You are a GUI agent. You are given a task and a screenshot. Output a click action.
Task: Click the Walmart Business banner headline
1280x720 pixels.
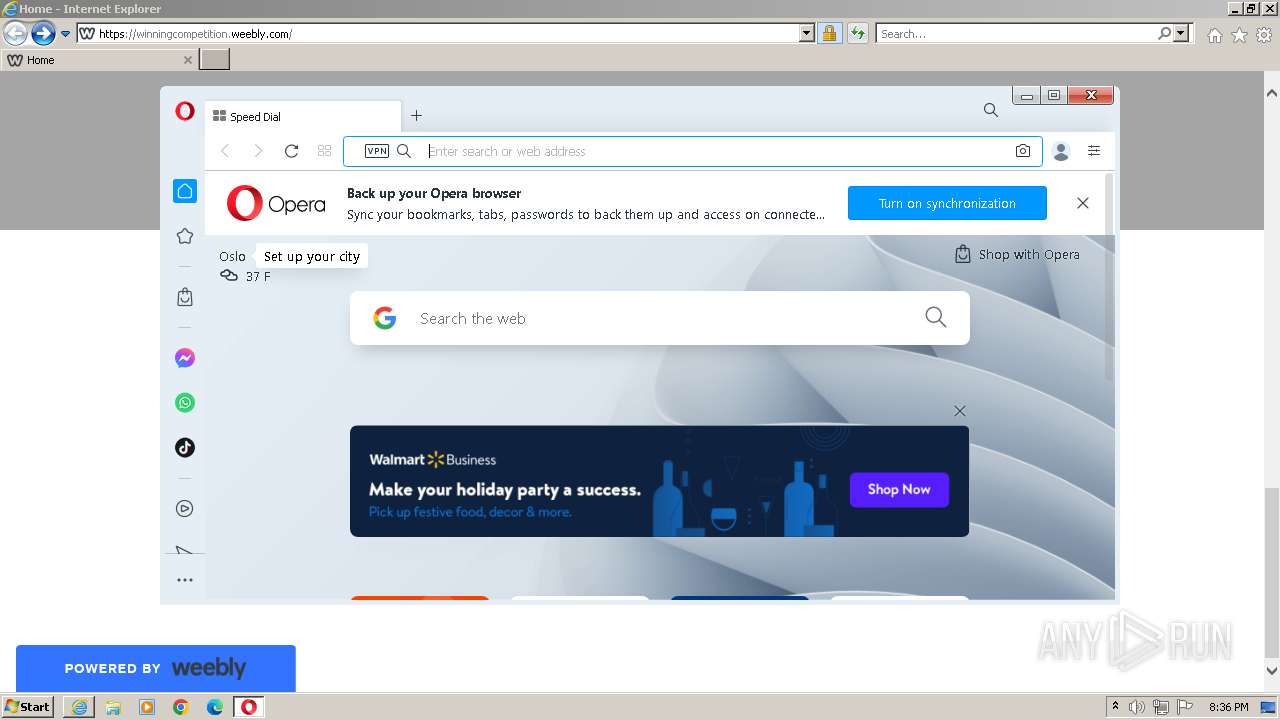click(x=505, y=490)
